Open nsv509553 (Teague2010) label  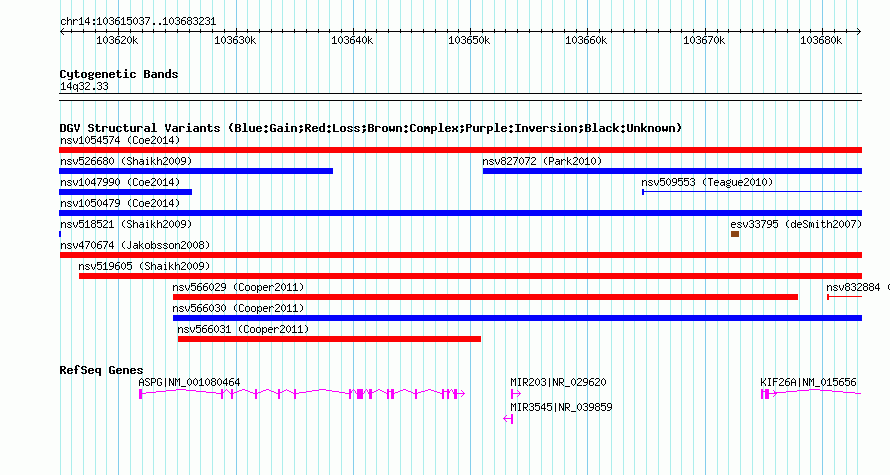click(x=707, y=182)
